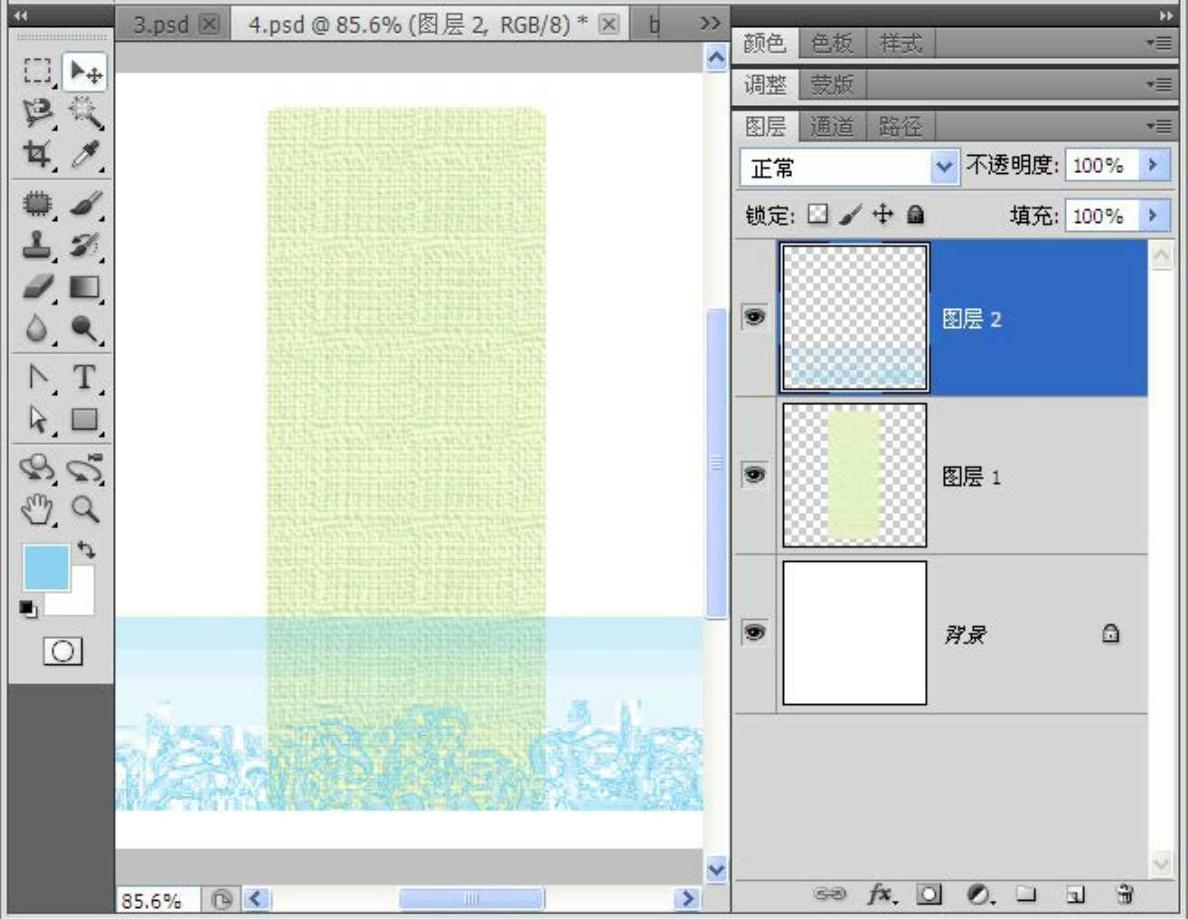Toggle visibility of 图层 1
This screenshot has width=1188, height=919.
click(x=756, y=476)
